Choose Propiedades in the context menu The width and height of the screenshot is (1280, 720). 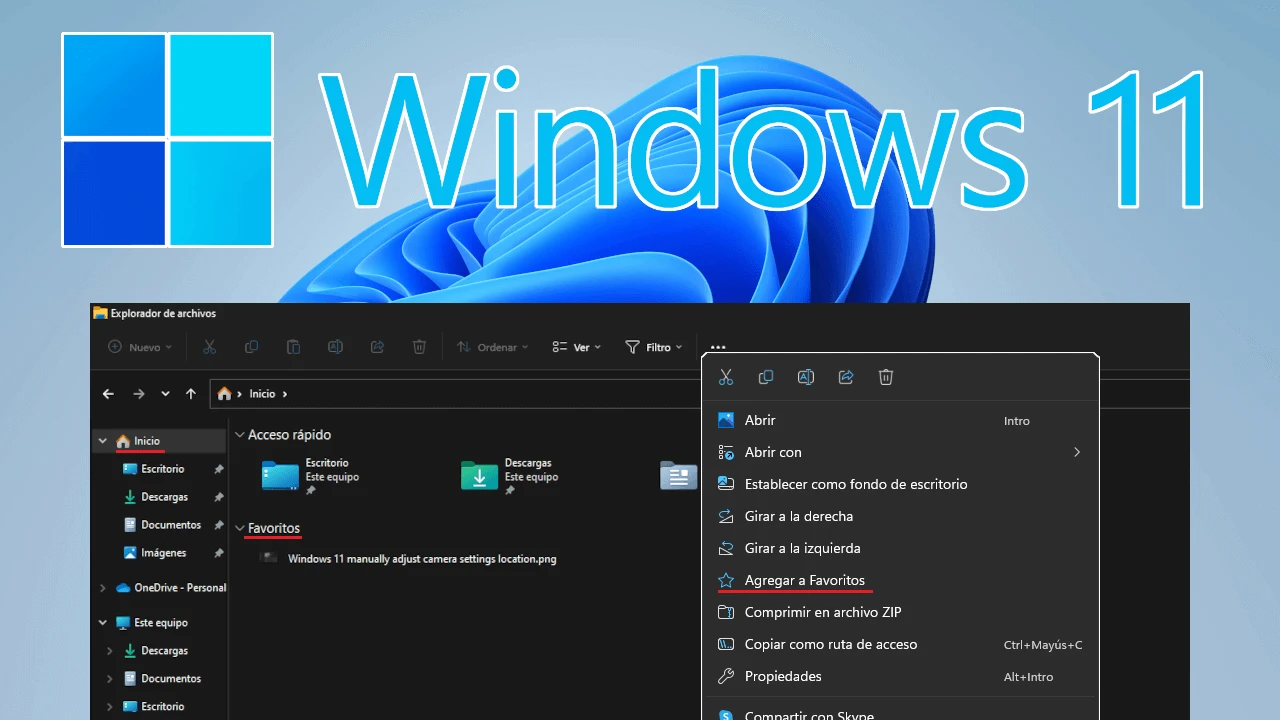[900, 676]
